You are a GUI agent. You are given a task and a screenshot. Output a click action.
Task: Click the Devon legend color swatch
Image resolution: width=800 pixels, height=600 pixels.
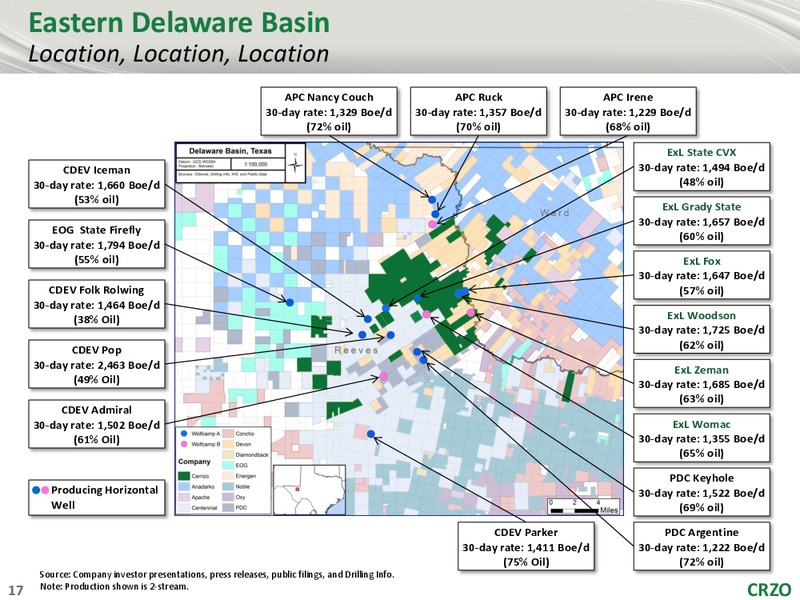click(228, 444)
